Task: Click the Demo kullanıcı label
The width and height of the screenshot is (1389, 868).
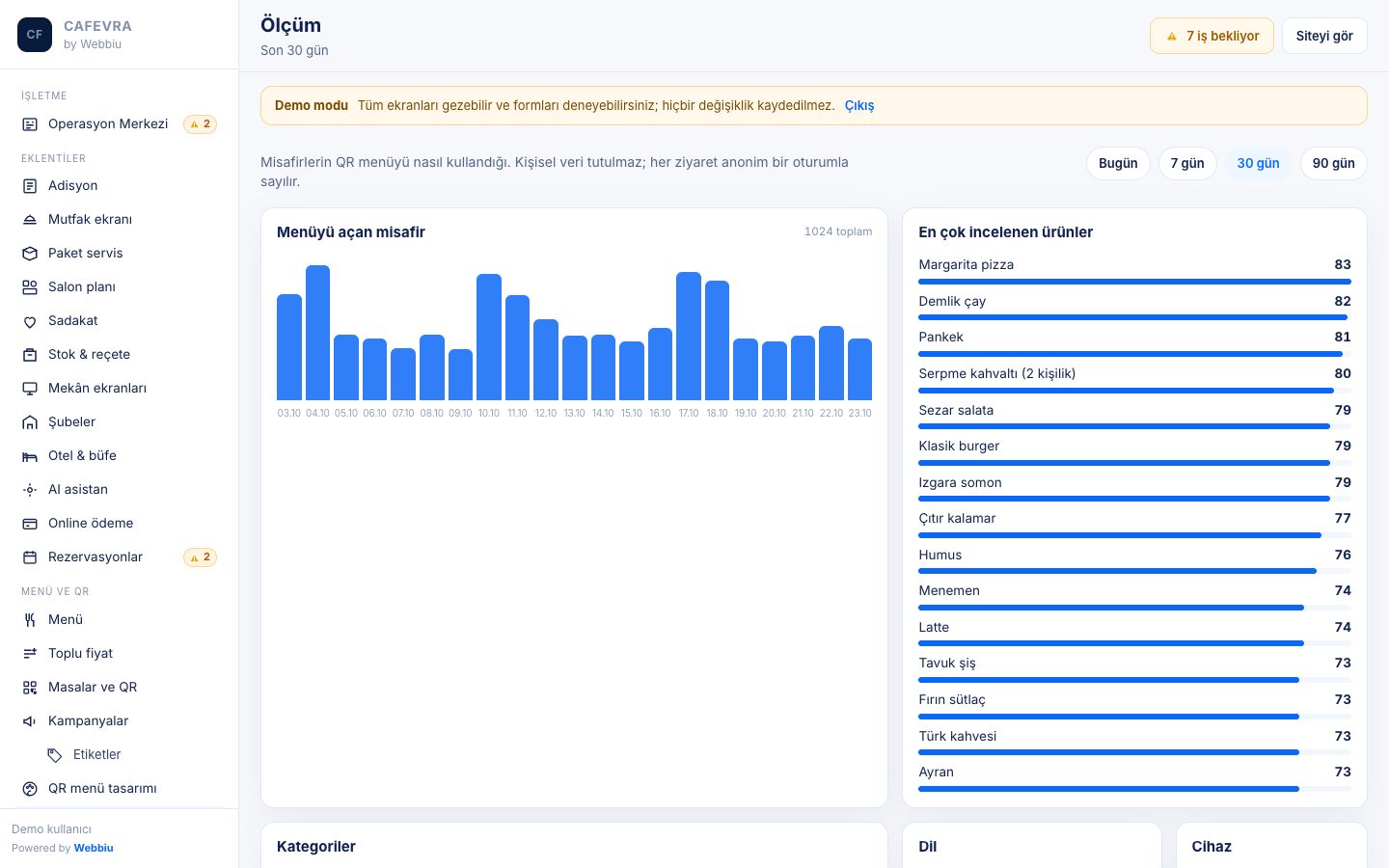Action: tap(51, 828)
